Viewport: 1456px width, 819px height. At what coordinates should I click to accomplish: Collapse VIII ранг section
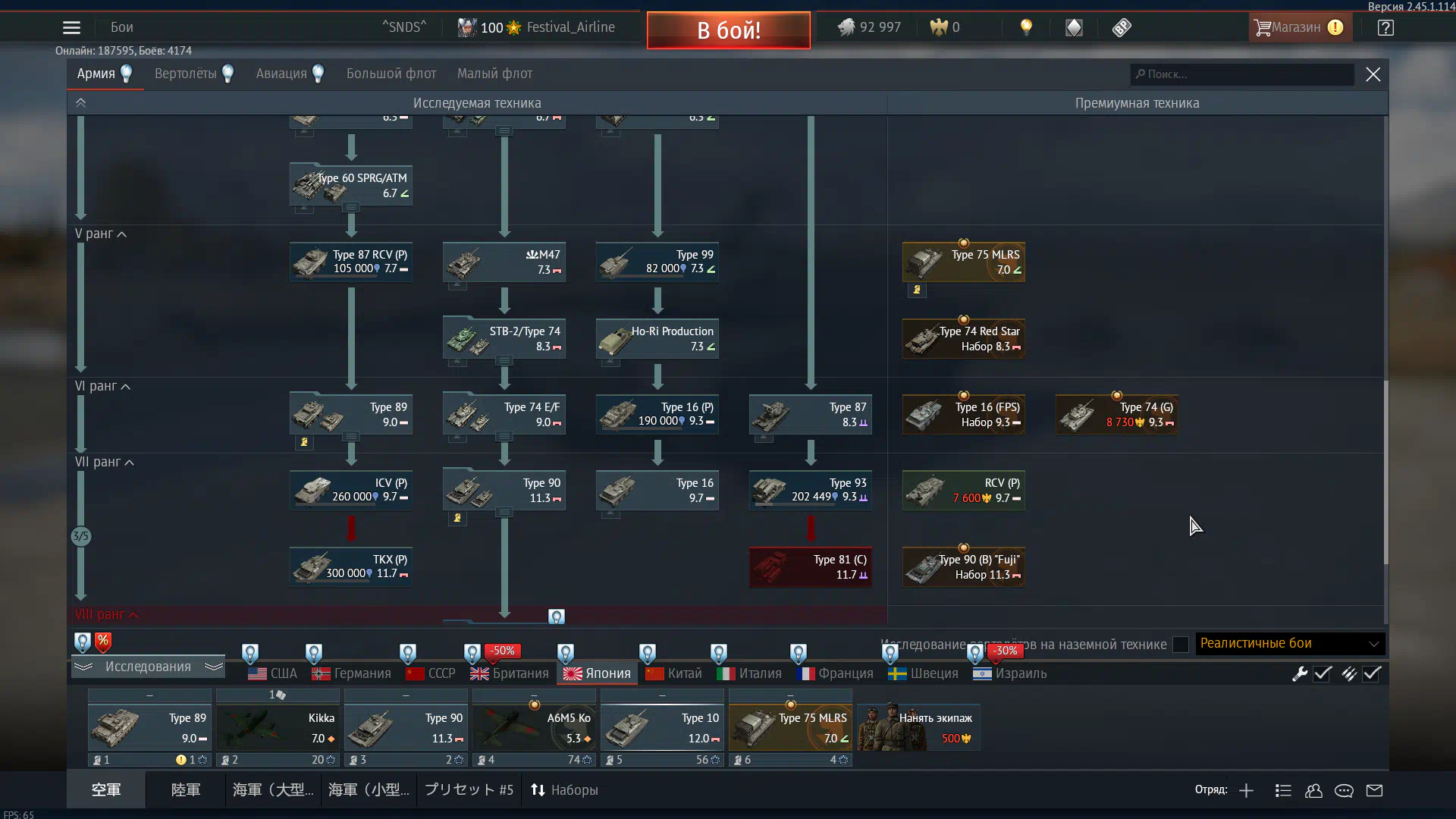click(x=106, y=614)
